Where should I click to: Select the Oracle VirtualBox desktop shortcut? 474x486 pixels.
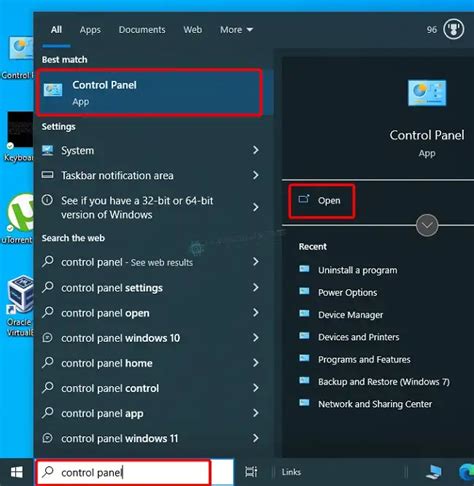tap(19, 306)
